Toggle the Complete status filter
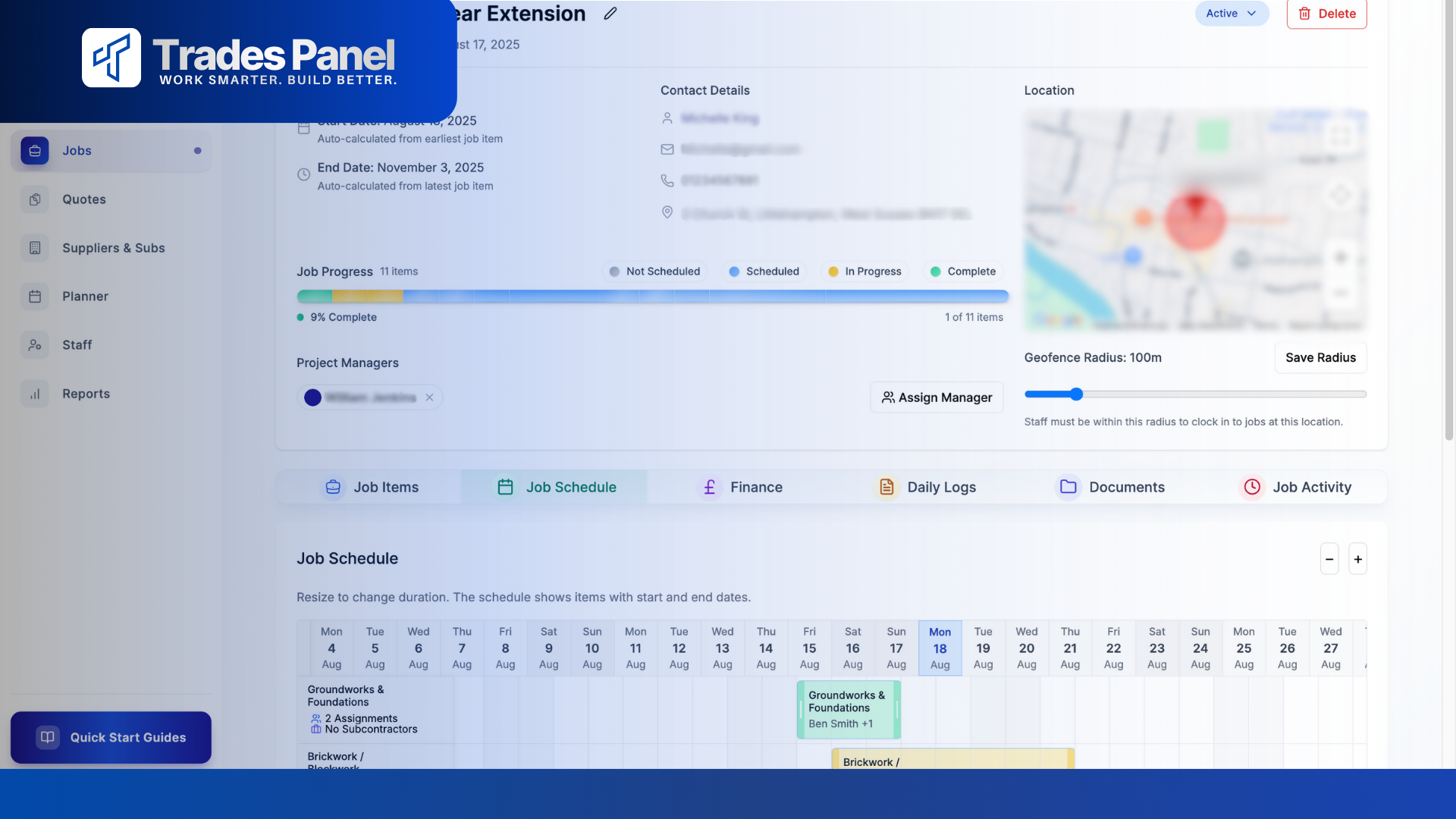The height and width of the screenshot is (819, 1456). [963, 271]
